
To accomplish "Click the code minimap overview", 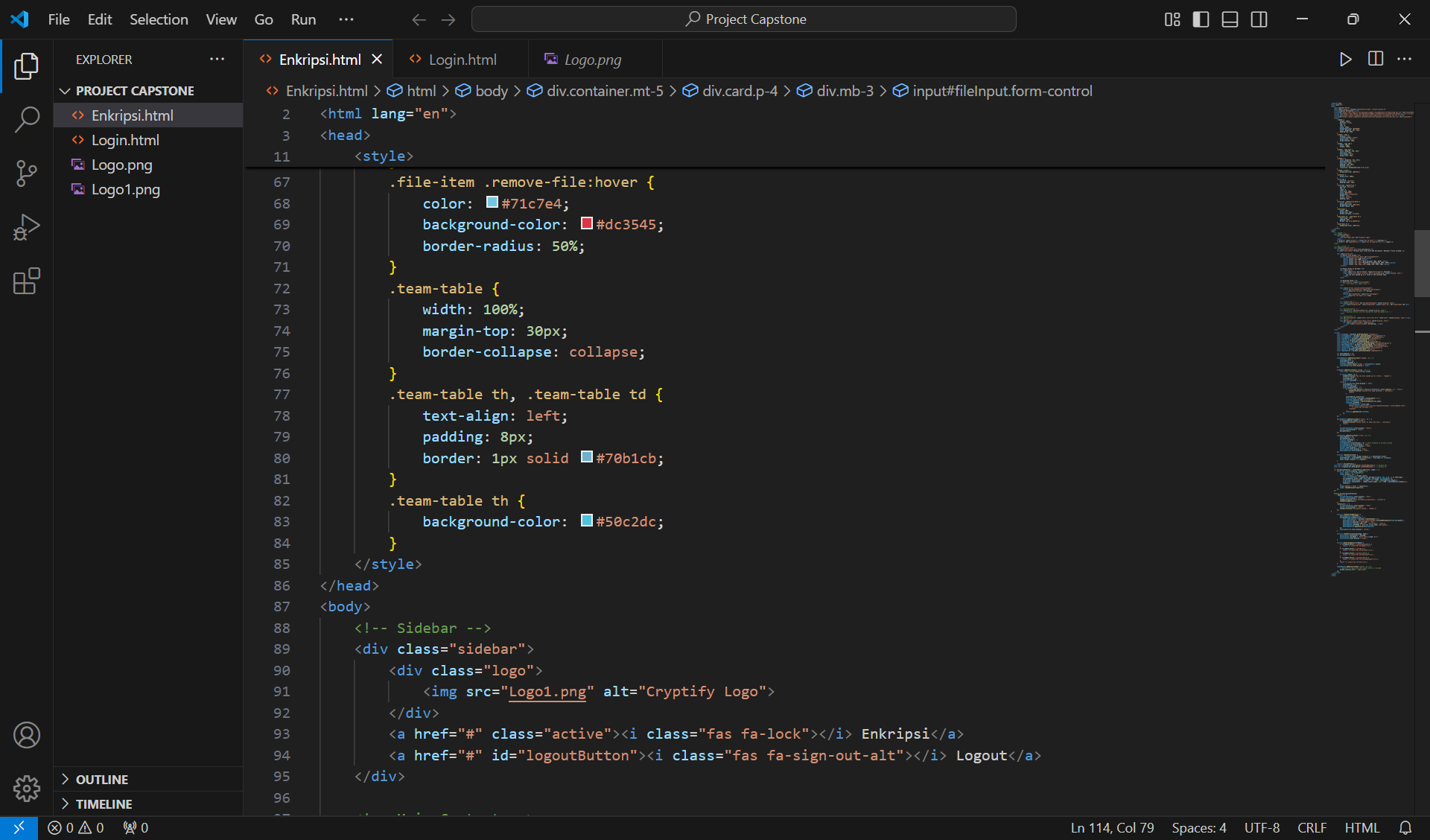I will tap(1372, 339).
